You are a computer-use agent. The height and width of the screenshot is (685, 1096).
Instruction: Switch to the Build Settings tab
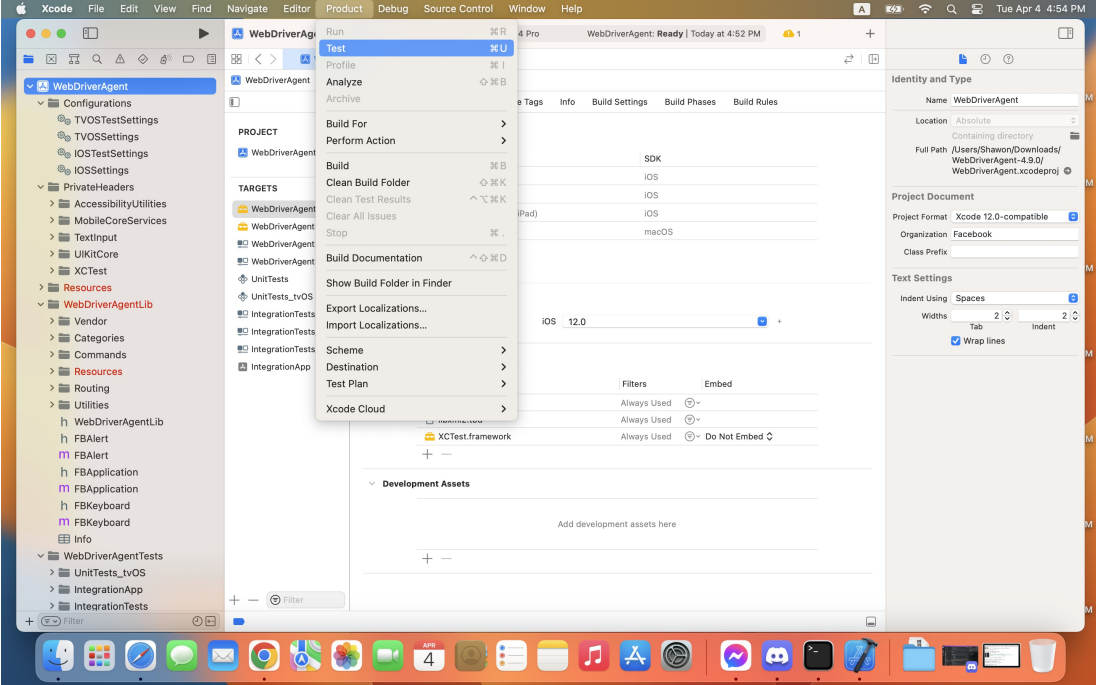619,102
